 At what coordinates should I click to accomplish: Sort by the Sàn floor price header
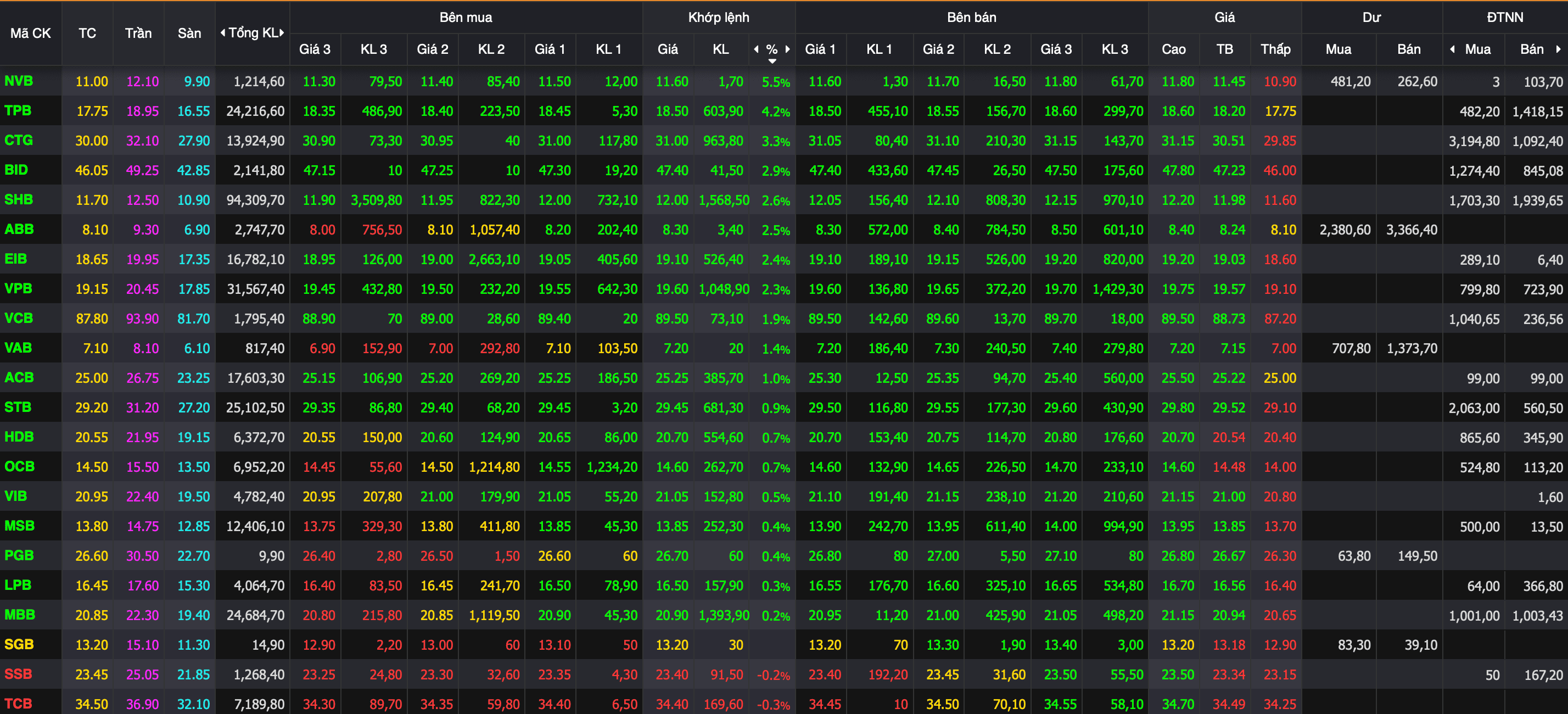click(x=189, y=34)
